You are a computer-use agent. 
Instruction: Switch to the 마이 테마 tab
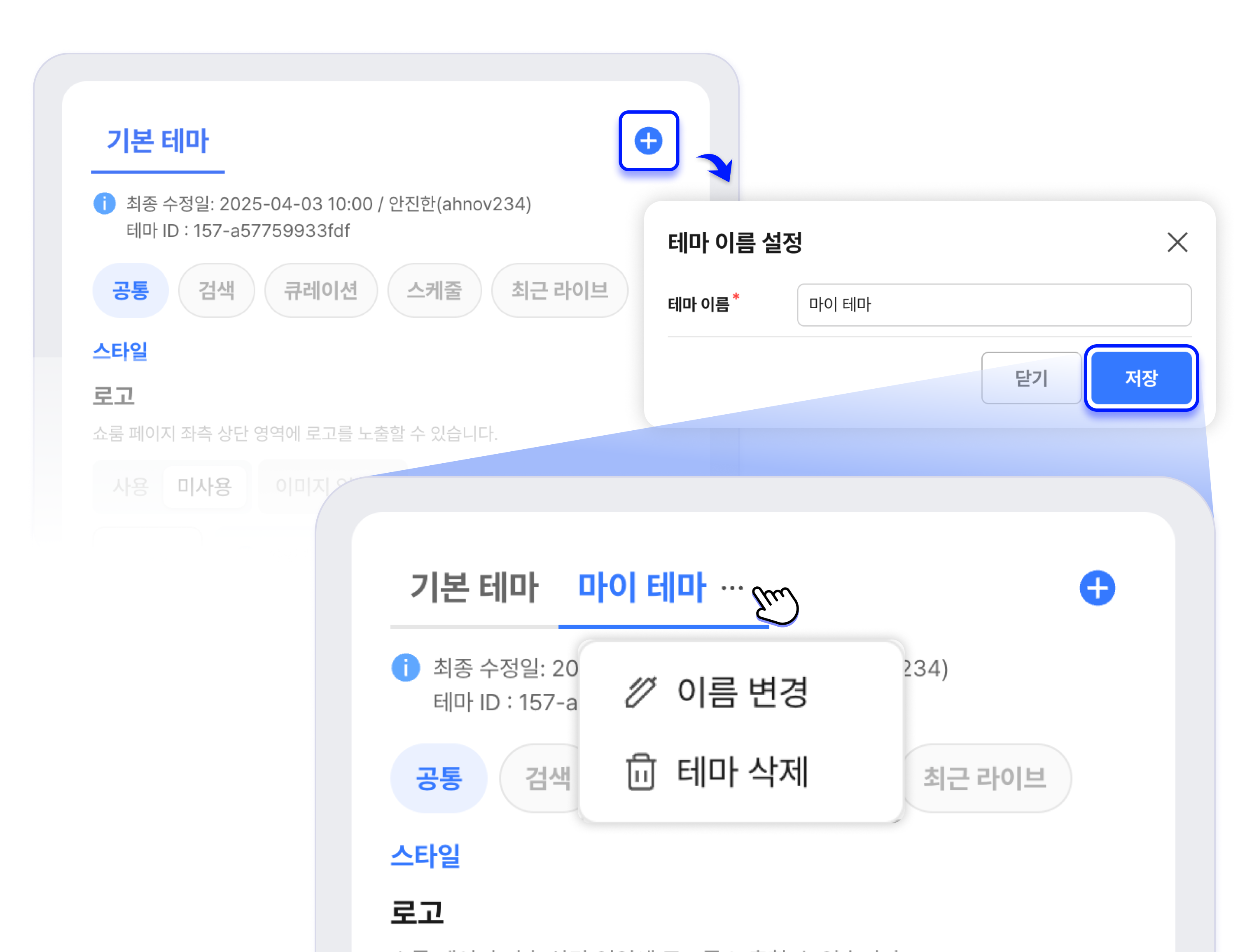click(641, 586)
